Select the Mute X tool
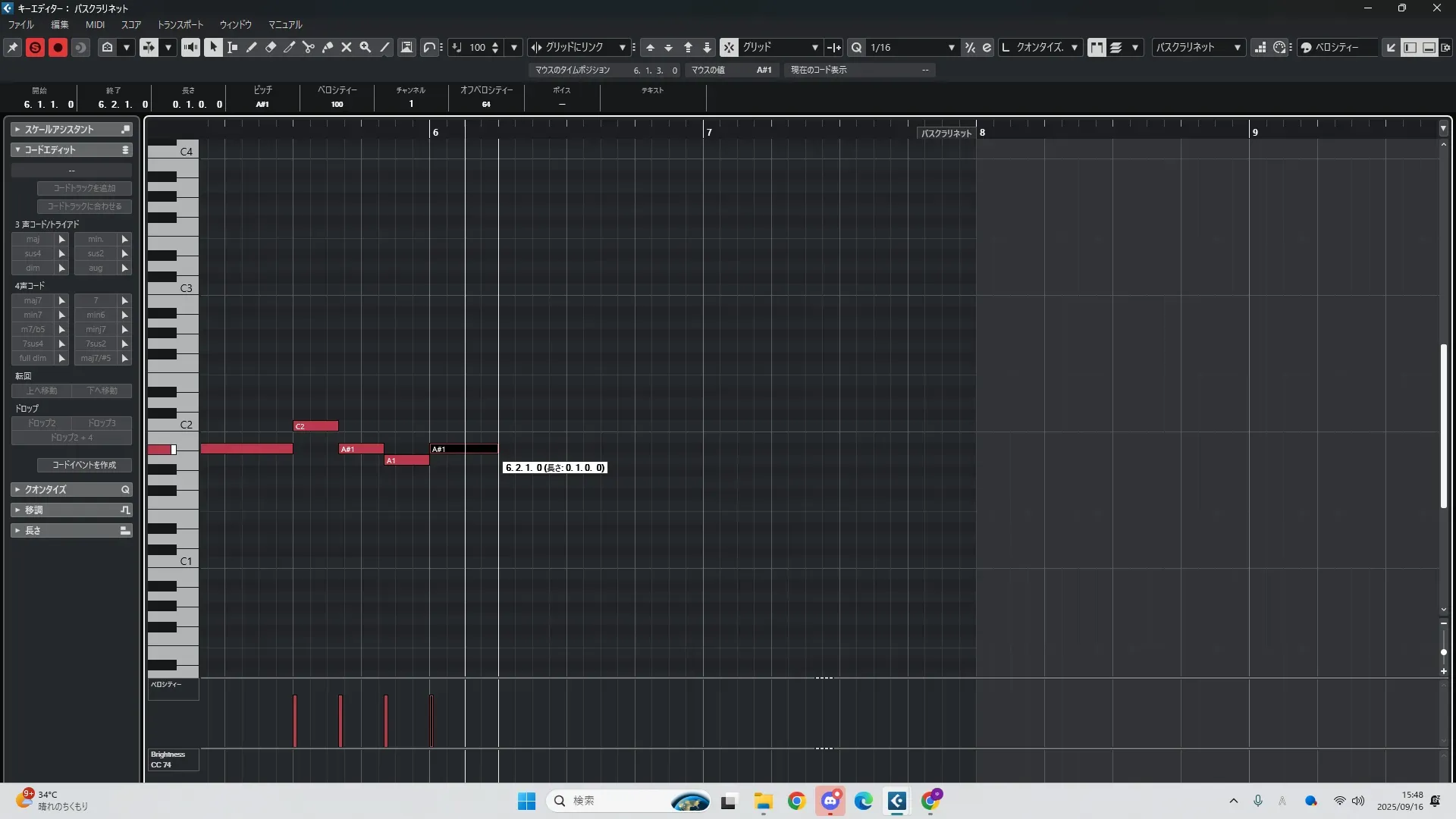The width and height of the screenshot is (1456, 819). (x=347, y=47)
